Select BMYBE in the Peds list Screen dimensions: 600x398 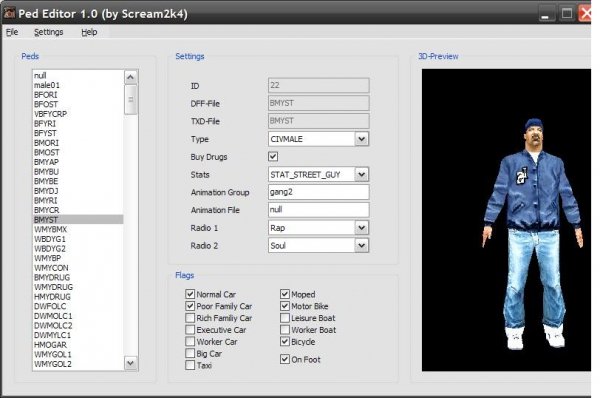click(x=78, y=181)
